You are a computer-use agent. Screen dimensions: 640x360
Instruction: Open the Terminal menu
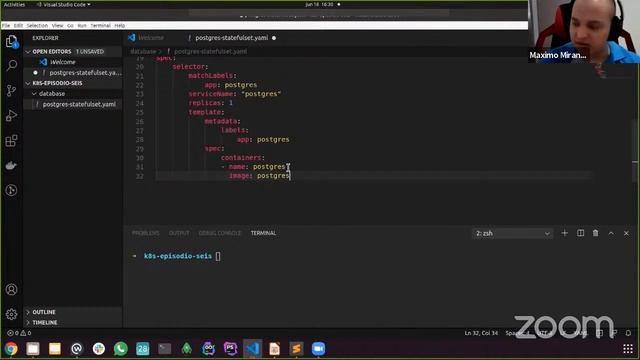point(100,25)
